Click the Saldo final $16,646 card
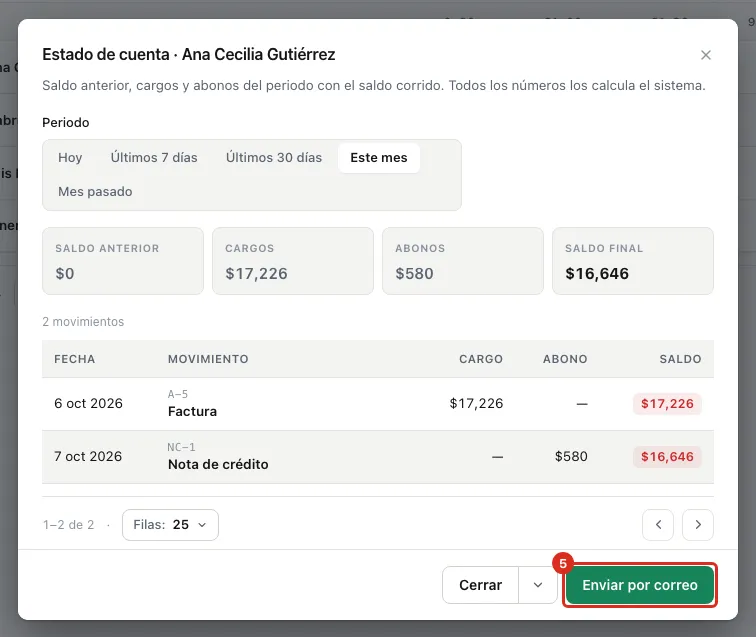The height and width of the screenshot is (637, 756). coord(633,261)
